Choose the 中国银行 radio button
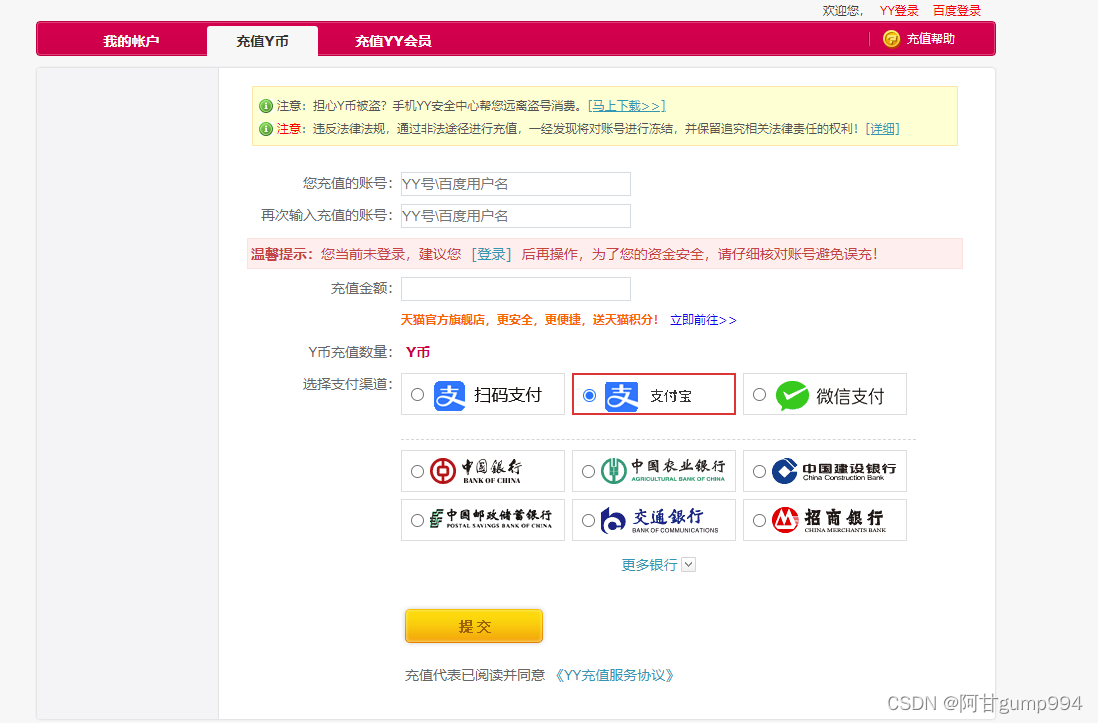The height and width of the screenshot is (723, 1098). (417, 471)
